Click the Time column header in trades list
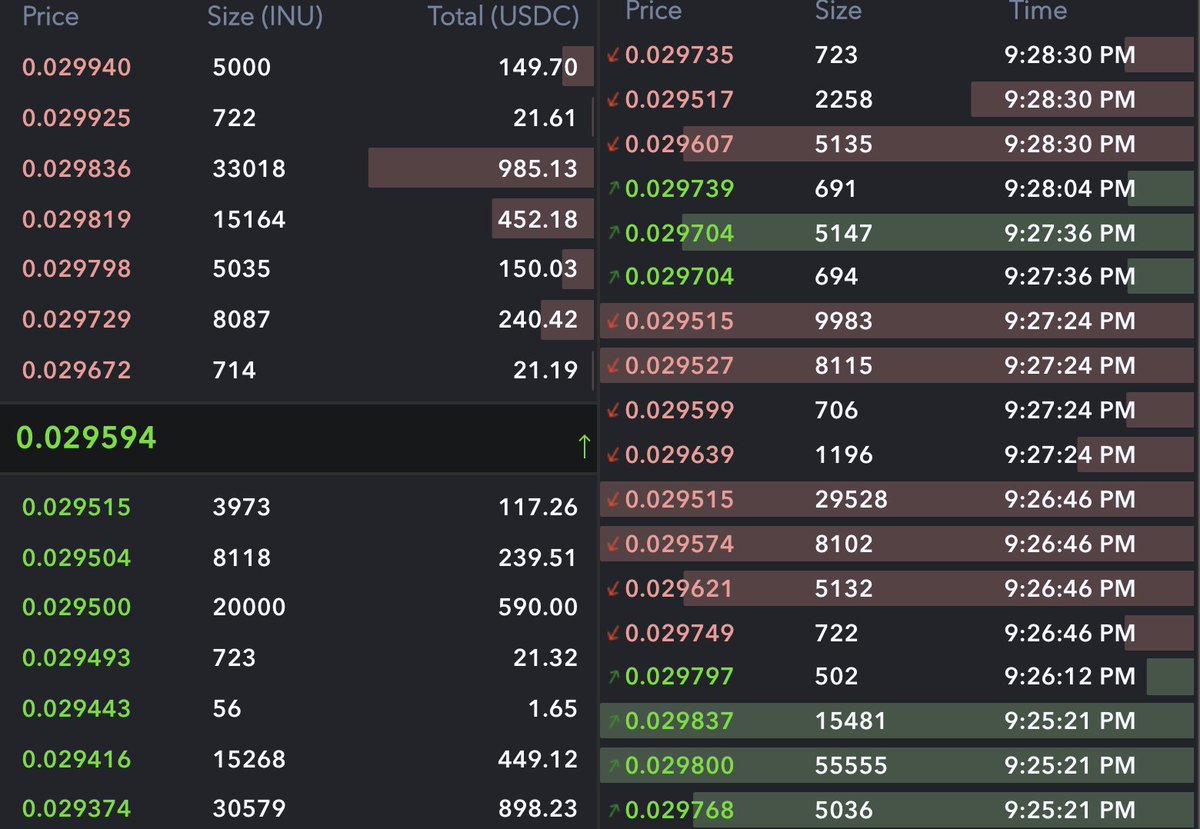 click(x=1038, y=11)
